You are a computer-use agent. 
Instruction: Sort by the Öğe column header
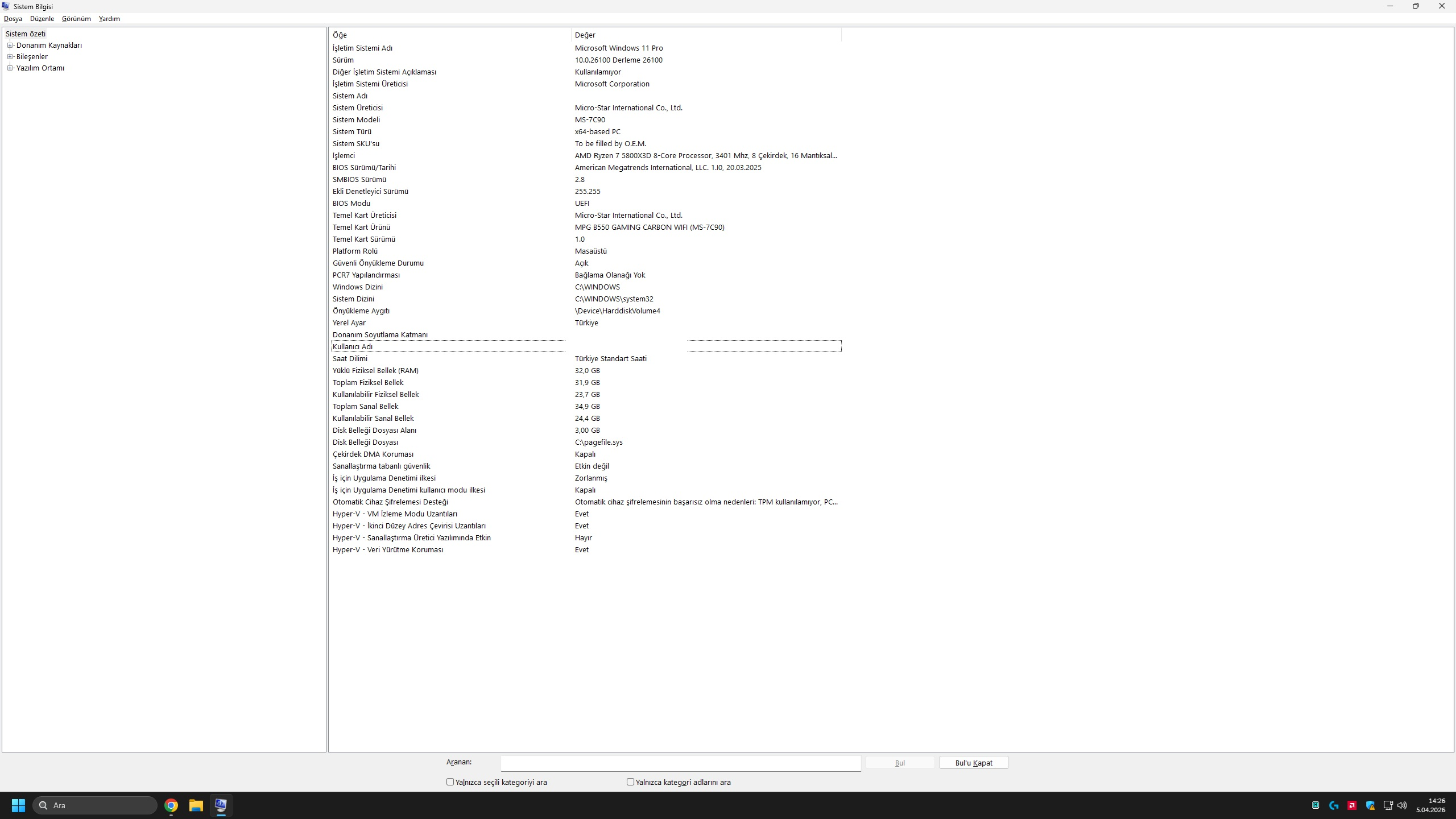[x=450, y=35]
